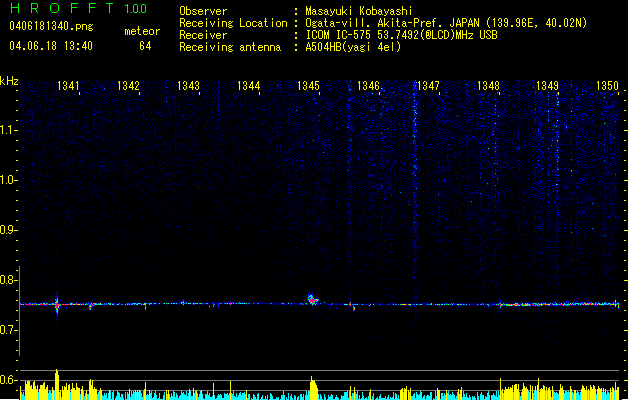Image resolution: width=629 pixels, height=400 pixels.
Task: Click the 'Observer' label
Action: (x=203, y=11)
